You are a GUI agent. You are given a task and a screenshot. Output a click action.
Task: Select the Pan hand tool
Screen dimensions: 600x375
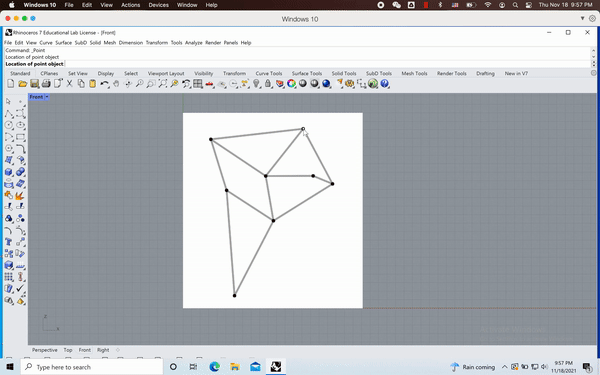116,83
